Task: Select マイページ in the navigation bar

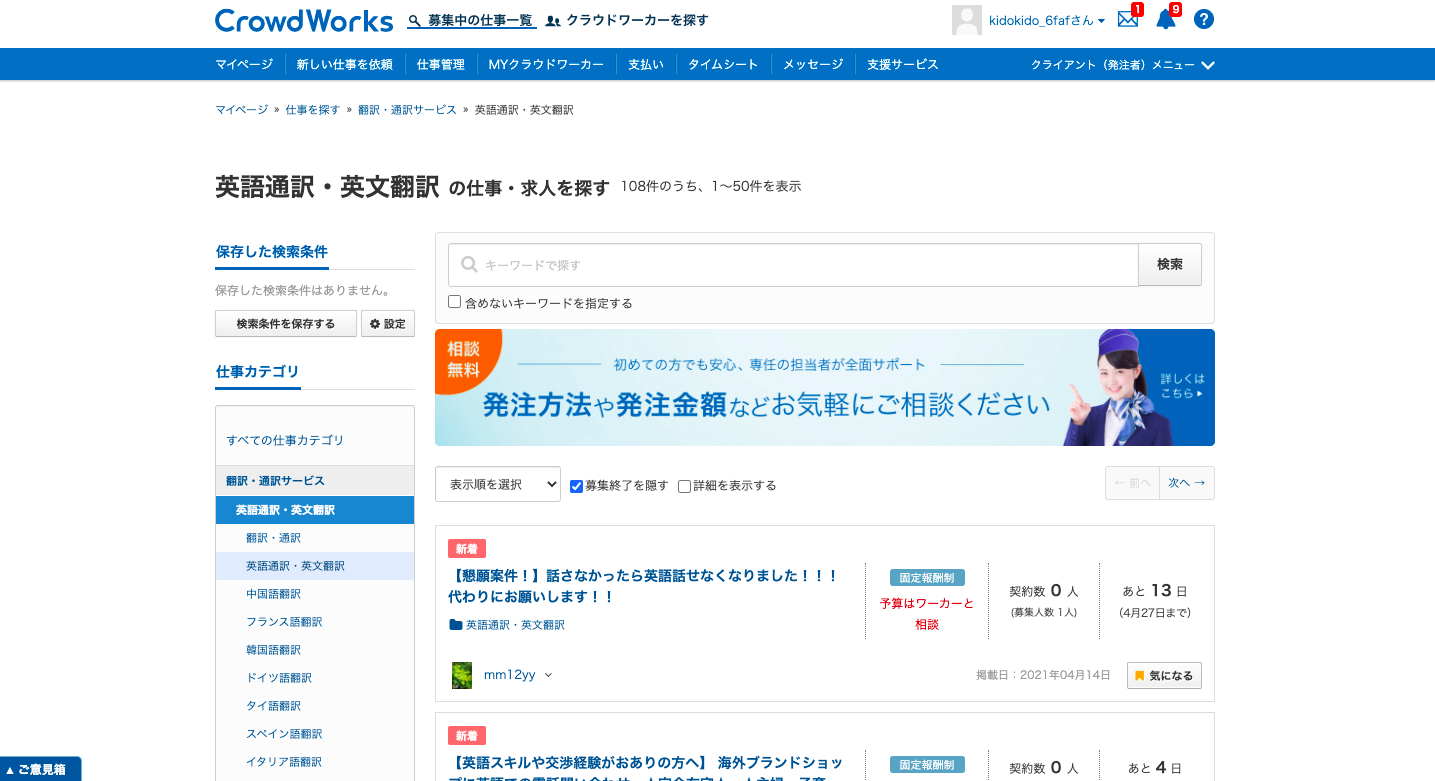Action: point(243,64)
